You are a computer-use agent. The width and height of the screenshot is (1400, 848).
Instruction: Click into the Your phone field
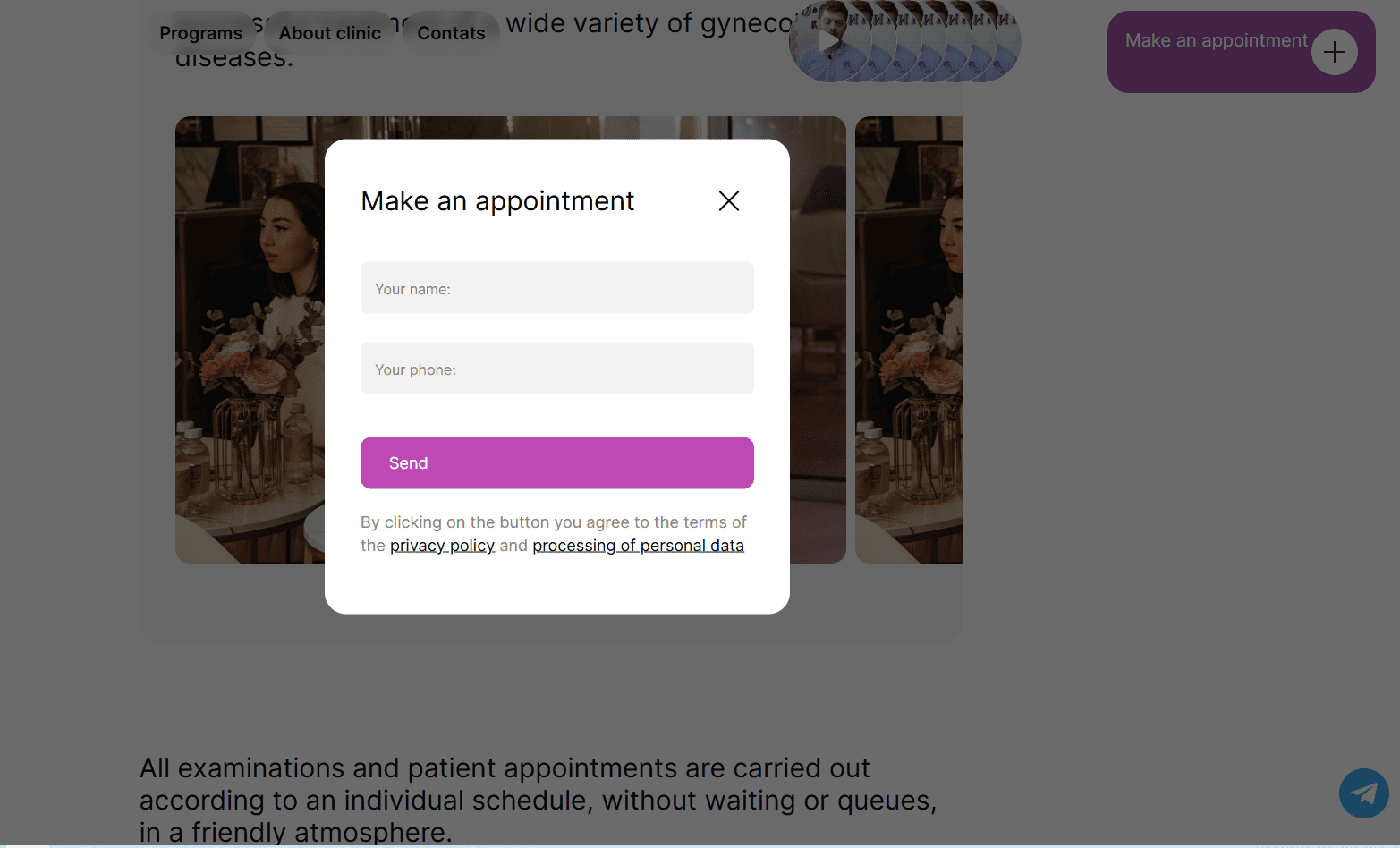pyautogui.click(x=556, y=369)
